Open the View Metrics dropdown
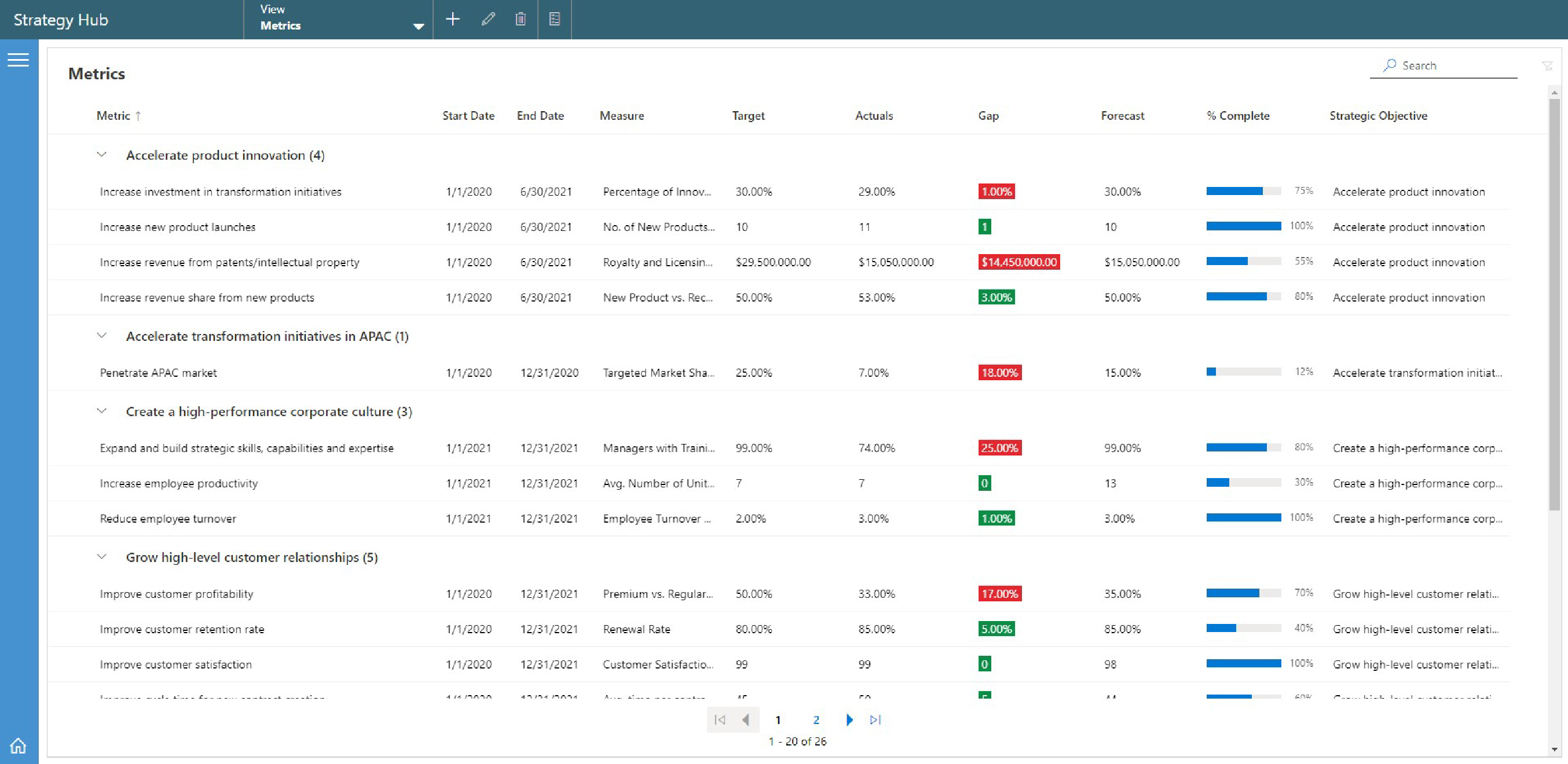The image size is (1568, 764). tap(417, 25)
